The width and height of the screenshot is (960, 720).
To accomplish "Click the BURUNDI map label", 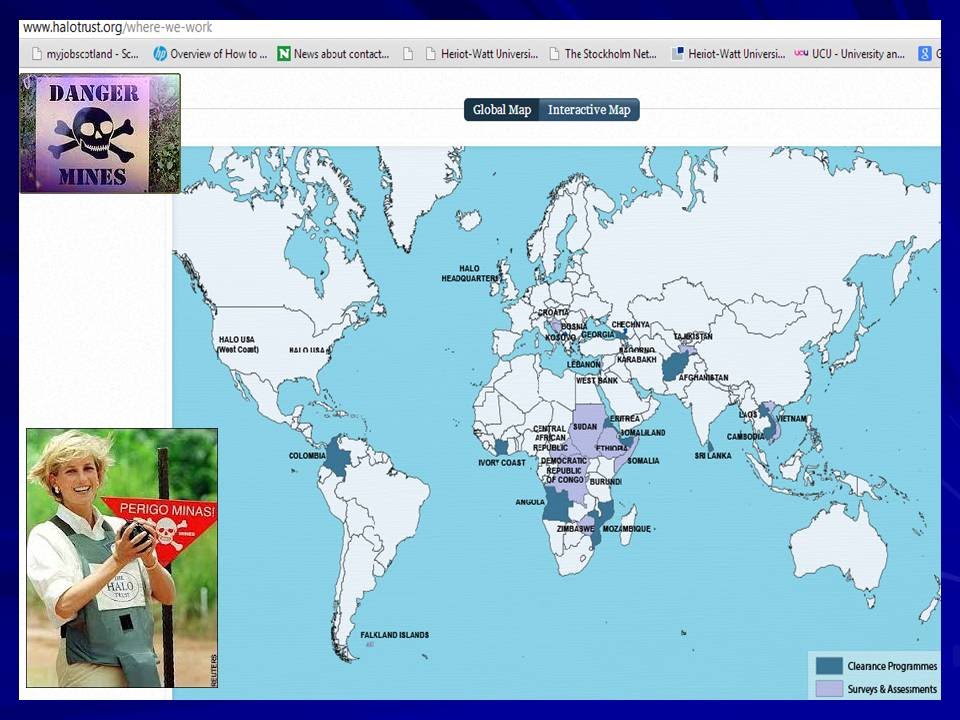I will (x=606, y=481).
